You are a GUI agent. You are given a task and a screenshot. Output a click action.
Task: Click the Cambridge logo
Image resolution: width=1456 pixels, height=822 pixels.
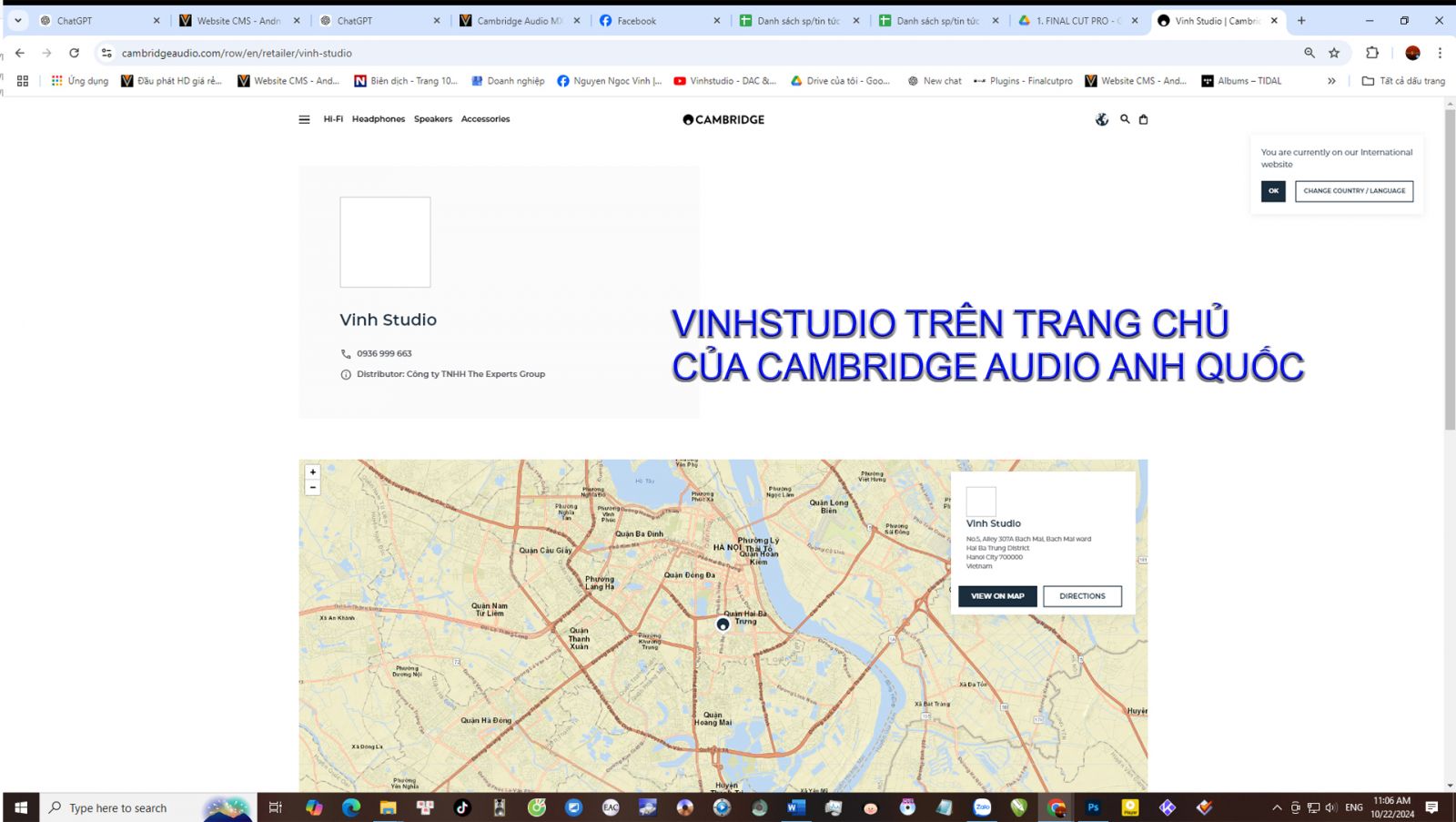tap(723, 119)
